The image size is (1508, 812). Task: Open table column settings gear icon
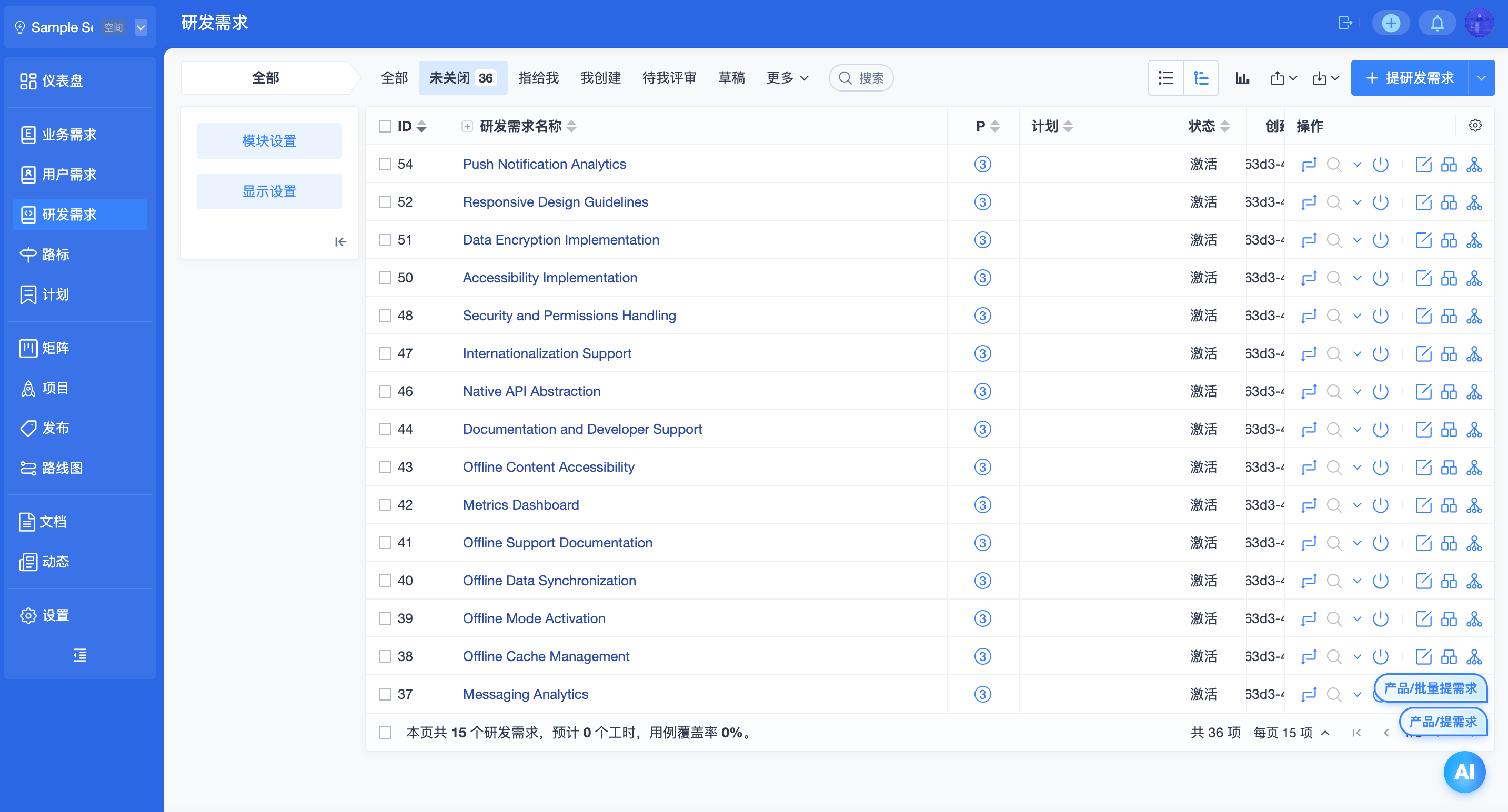point(1475,126)
